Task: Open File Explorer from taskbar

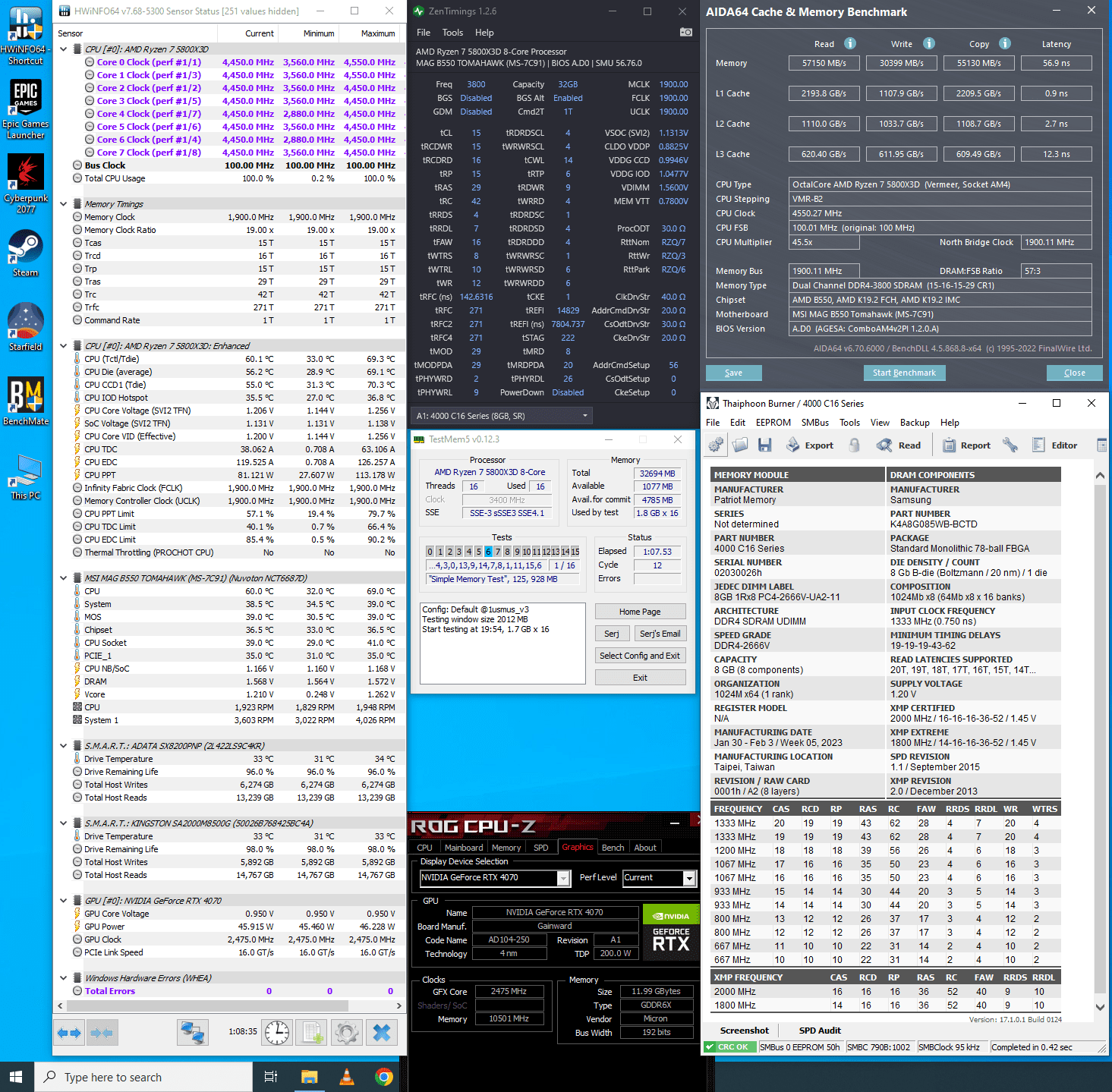Action: point(309,1077)
